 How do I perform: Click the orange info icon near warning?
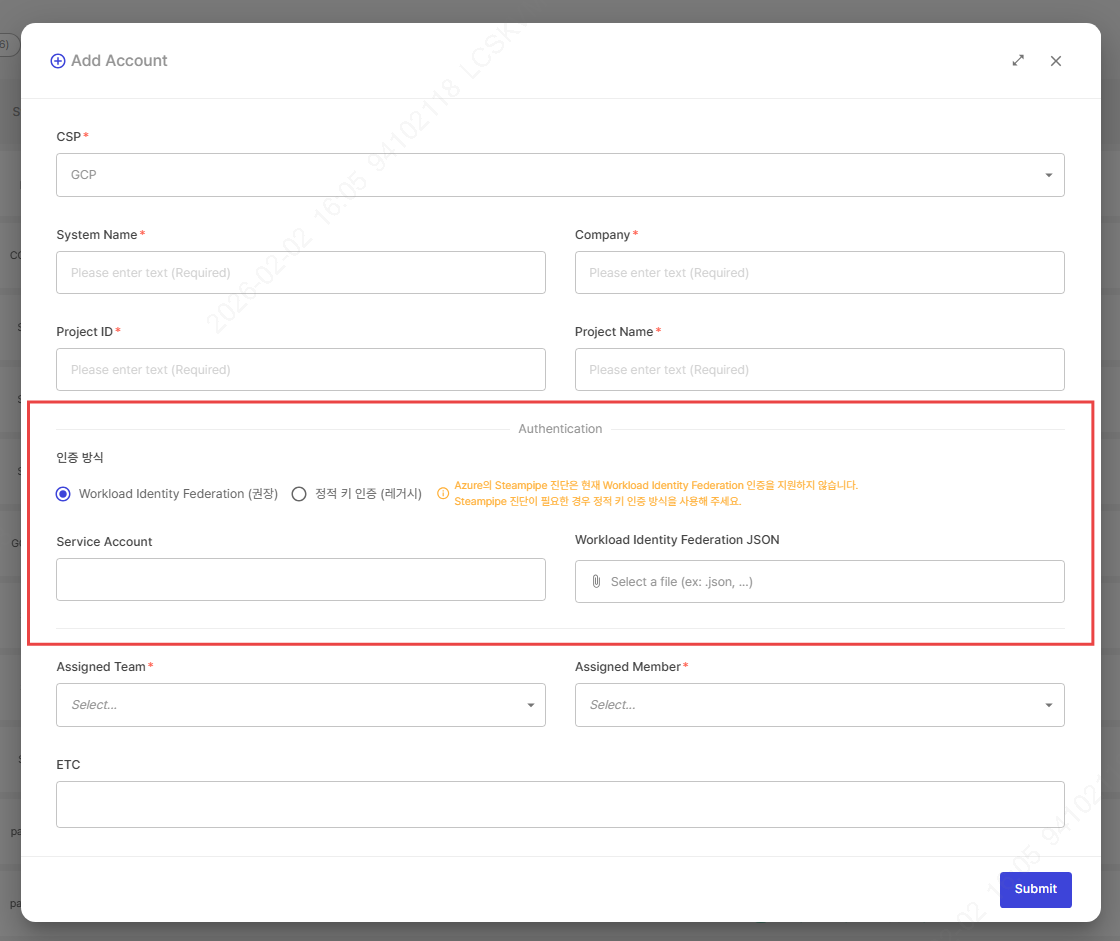point(443,493)
